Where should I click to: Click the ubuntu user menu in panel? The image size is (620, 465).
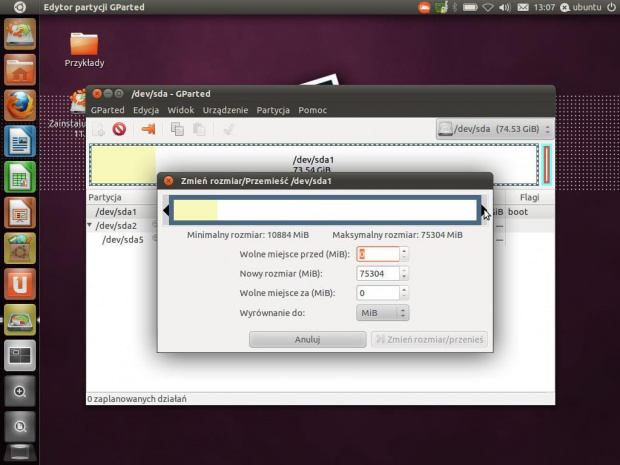click(x=581, y=7)
